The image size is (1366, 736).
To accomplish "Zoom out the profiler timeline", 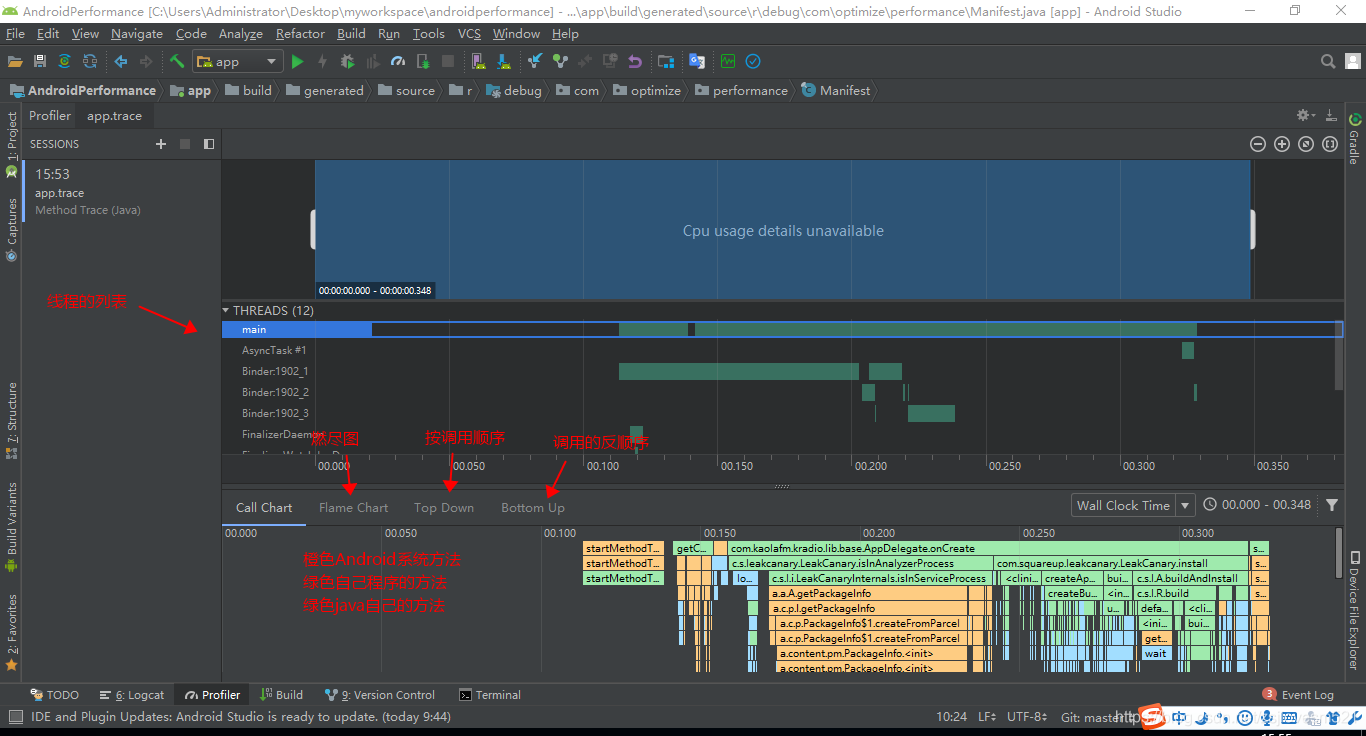I will [1258, 144].
